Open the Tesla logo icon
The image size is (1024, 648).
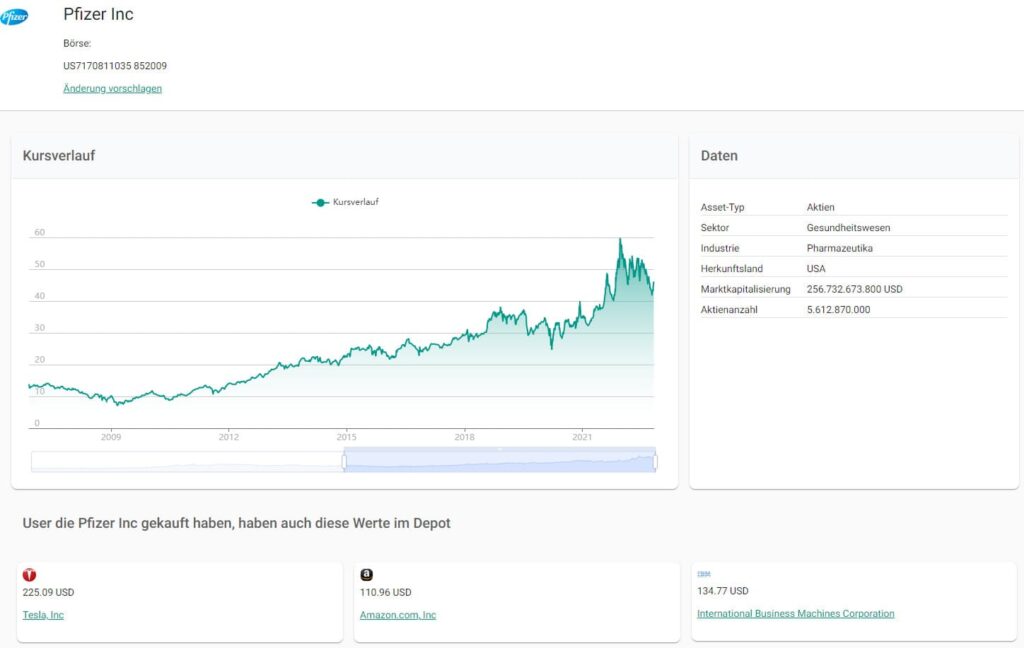pos(29,575)
